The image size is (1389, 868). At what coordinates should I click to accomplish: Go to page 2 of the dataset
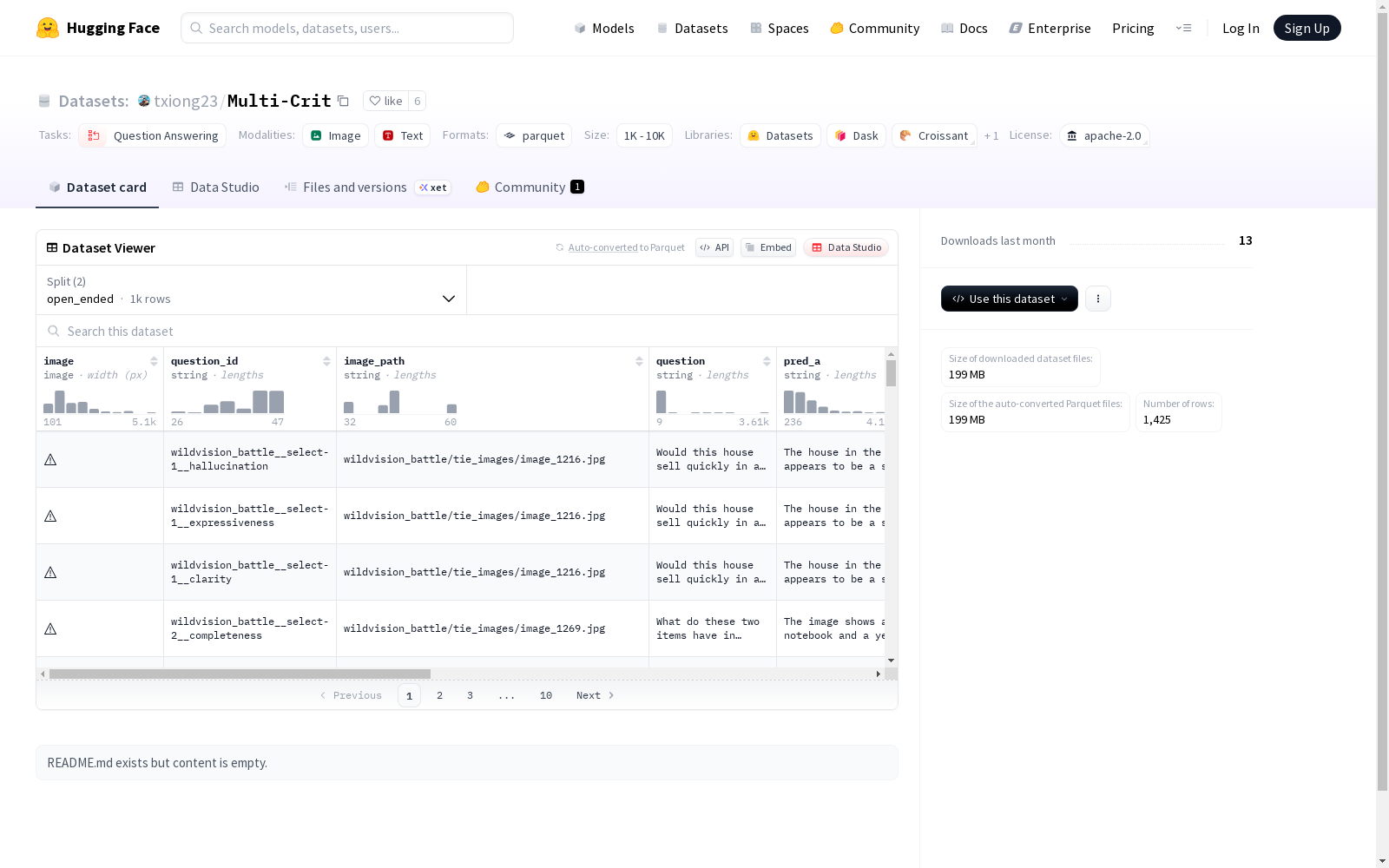click(440, 695)
